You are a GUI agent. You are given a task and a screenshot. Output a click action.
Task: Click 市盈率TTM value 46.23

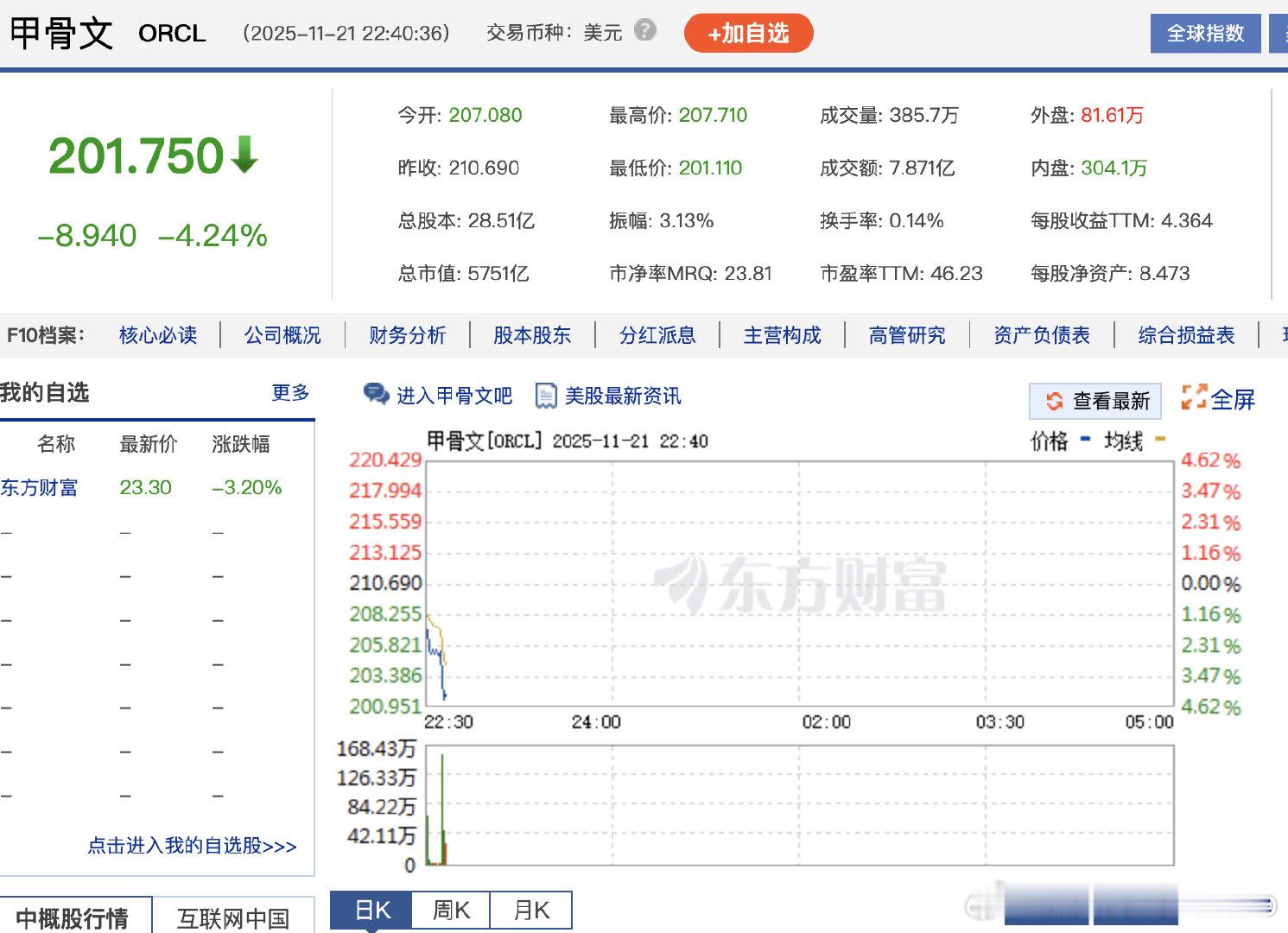[957, 274]
